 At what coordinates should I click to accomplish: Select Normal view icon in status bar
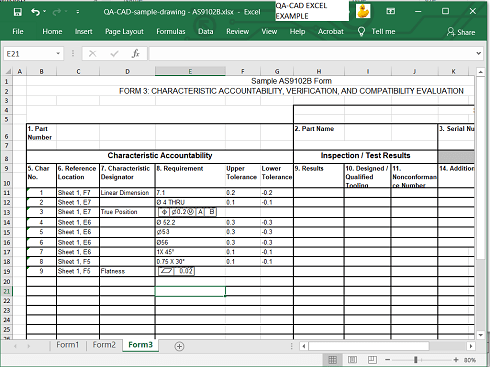coord(332,360)
